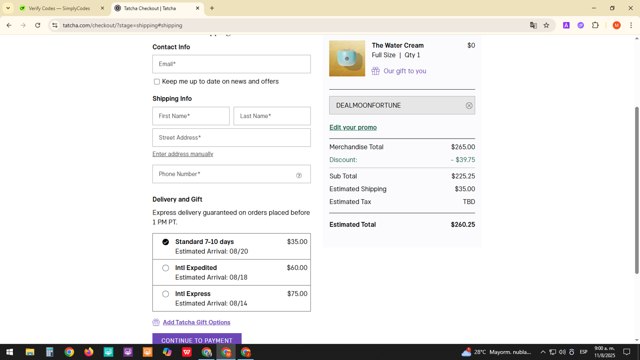Focus the Last Name input field

pyautogui.click(x=272, y=116)
